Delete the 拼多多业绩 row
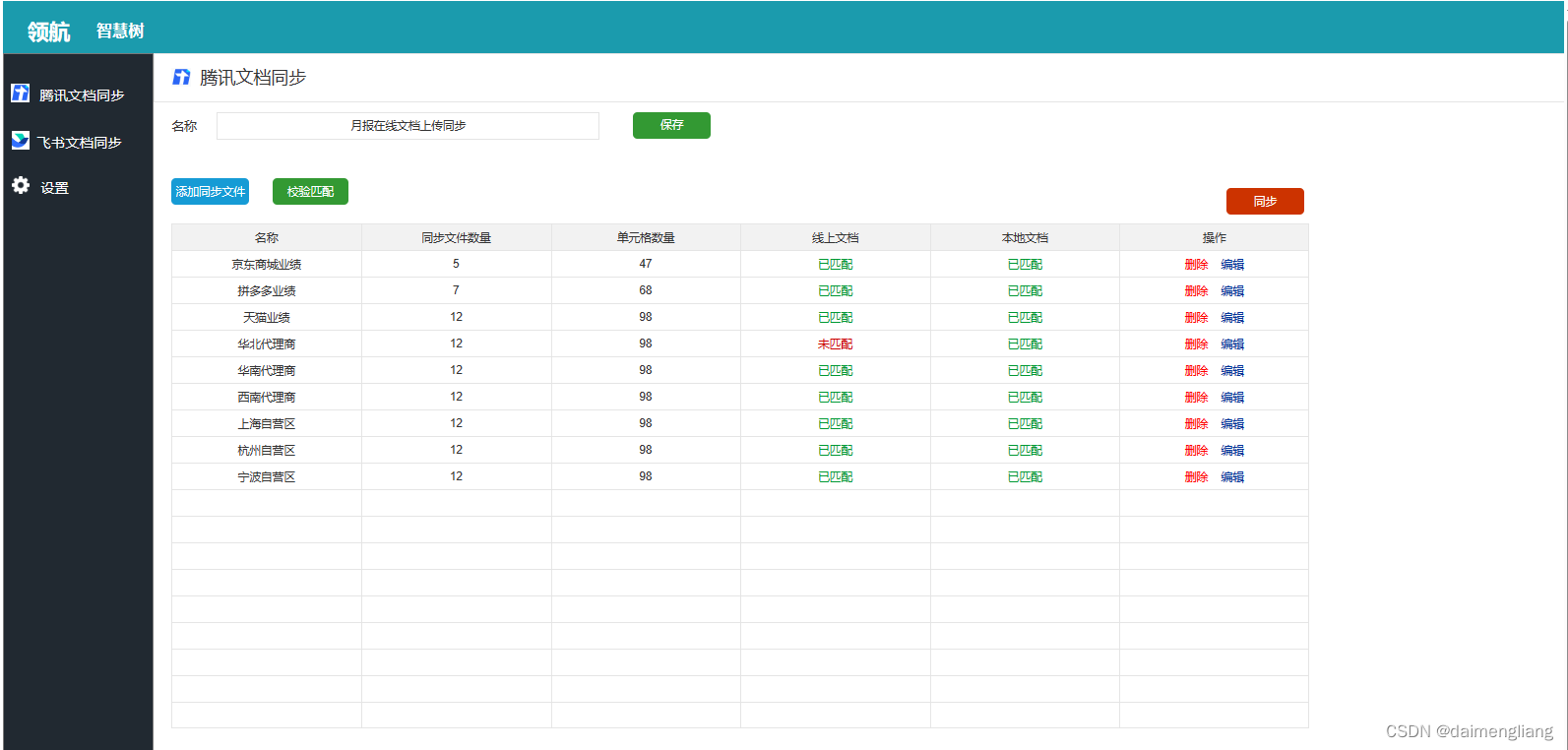1568x750 pixels. 1196,291
